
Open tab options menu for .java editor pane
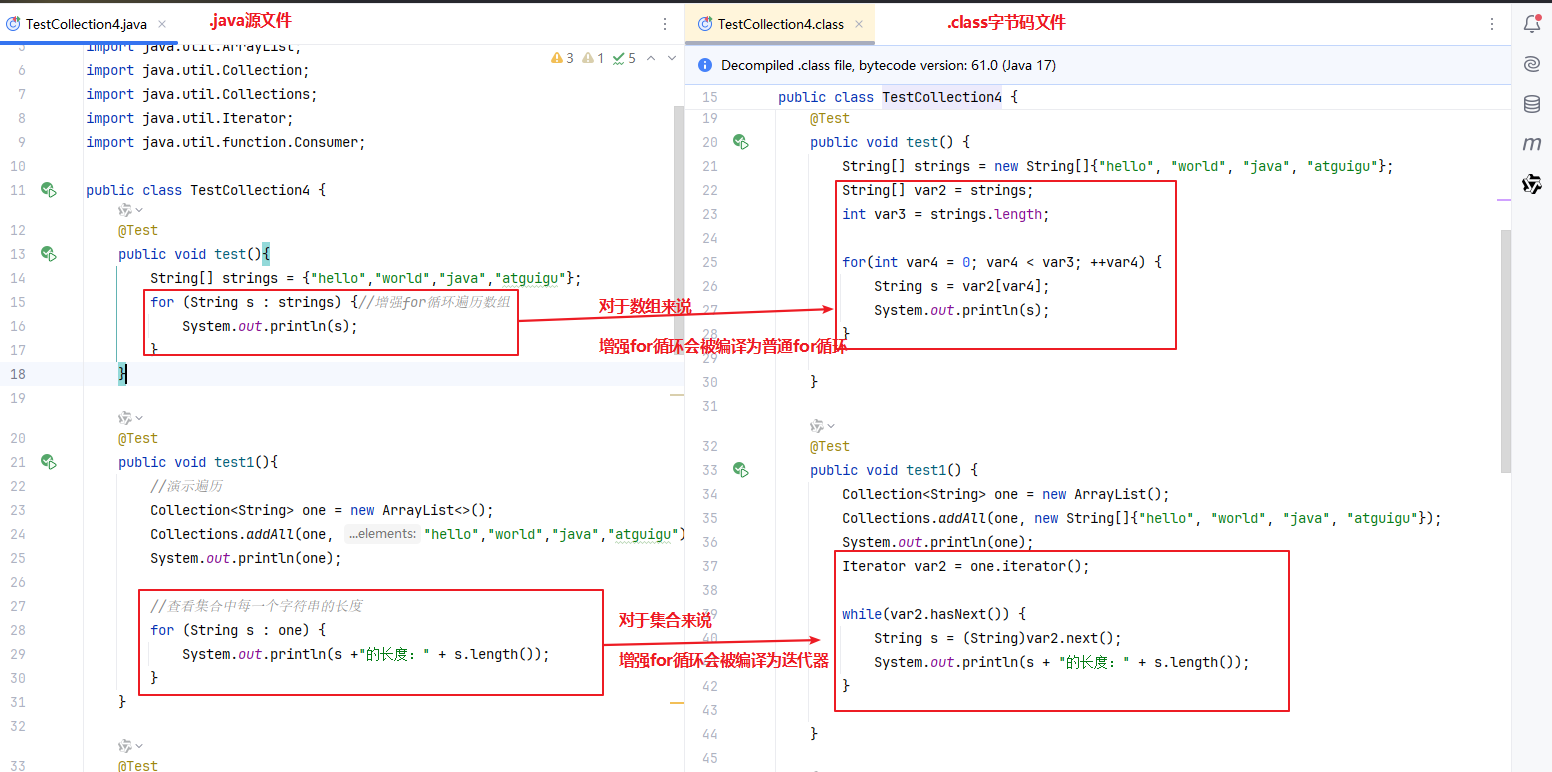(666, 24)
